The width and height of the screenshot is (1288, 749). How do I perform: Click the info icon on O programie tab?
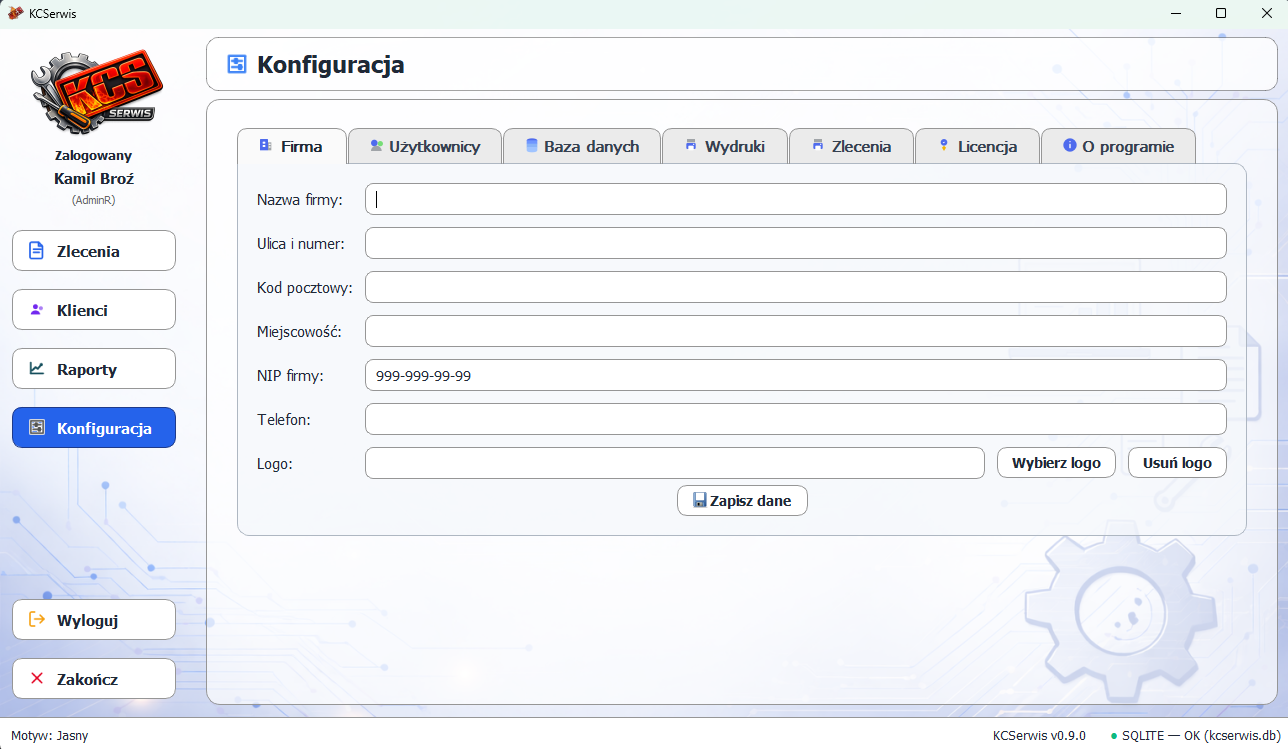[1069, 146]
